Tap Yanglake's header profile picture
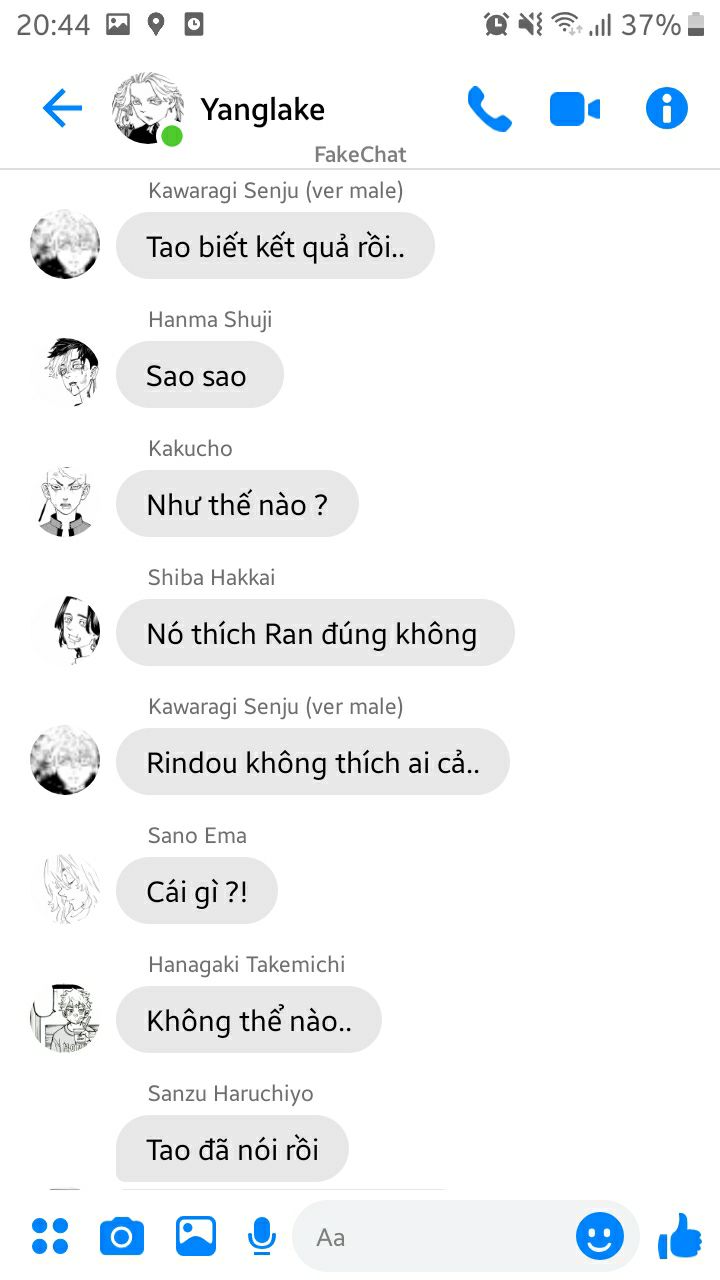720x1280 pixels. coord(148,107)
